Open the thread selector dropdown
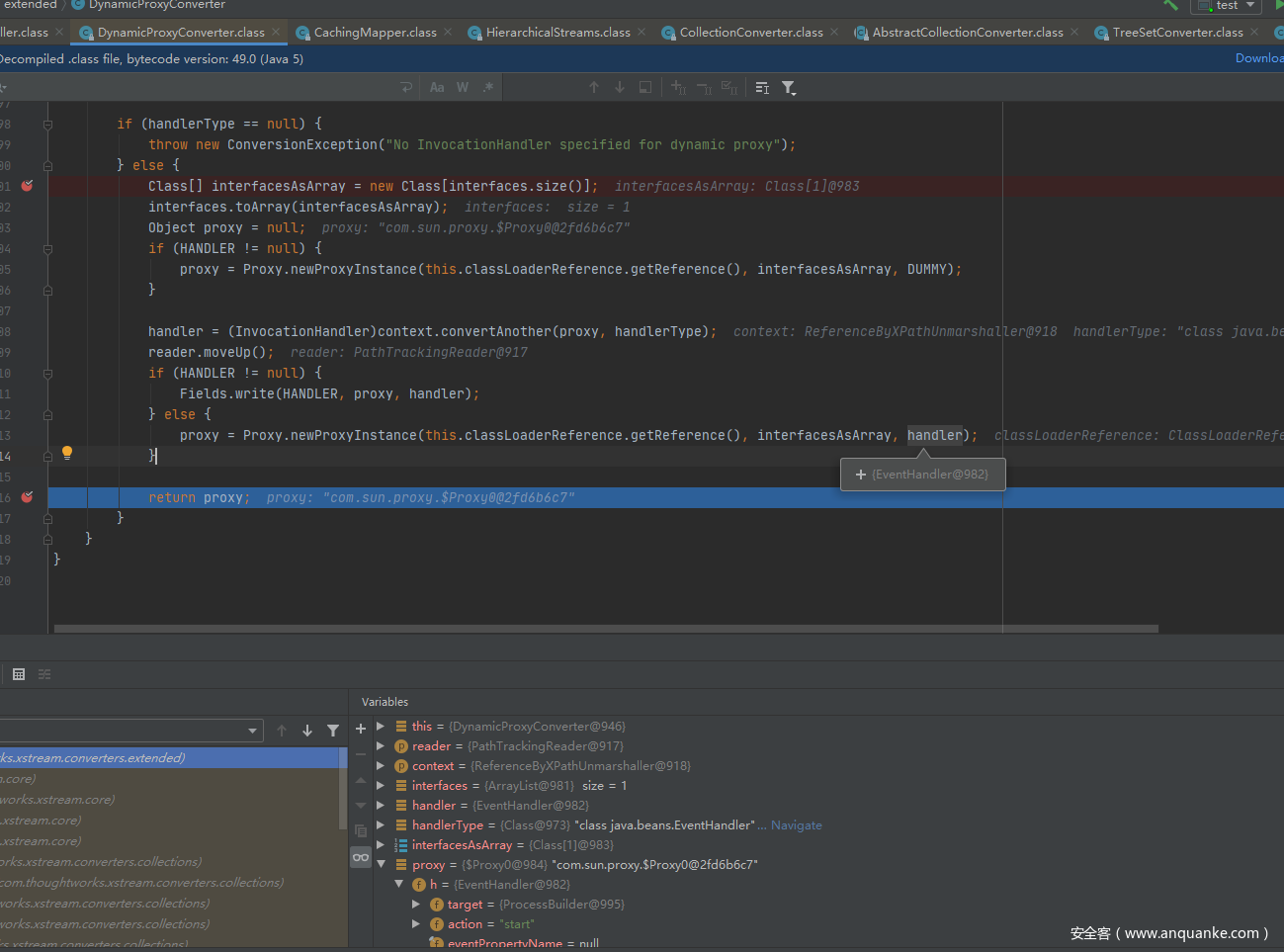 click(x=252, y=731)
